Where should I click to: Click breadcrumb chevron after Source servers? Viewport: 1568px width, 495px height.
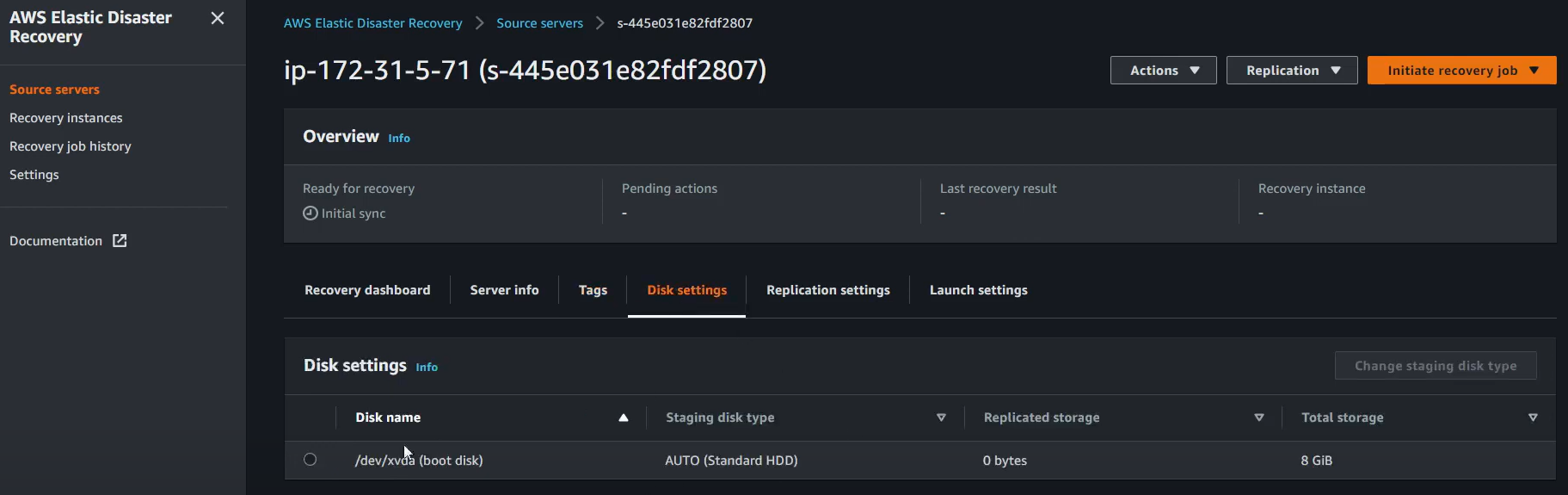(x=600, y=23)
